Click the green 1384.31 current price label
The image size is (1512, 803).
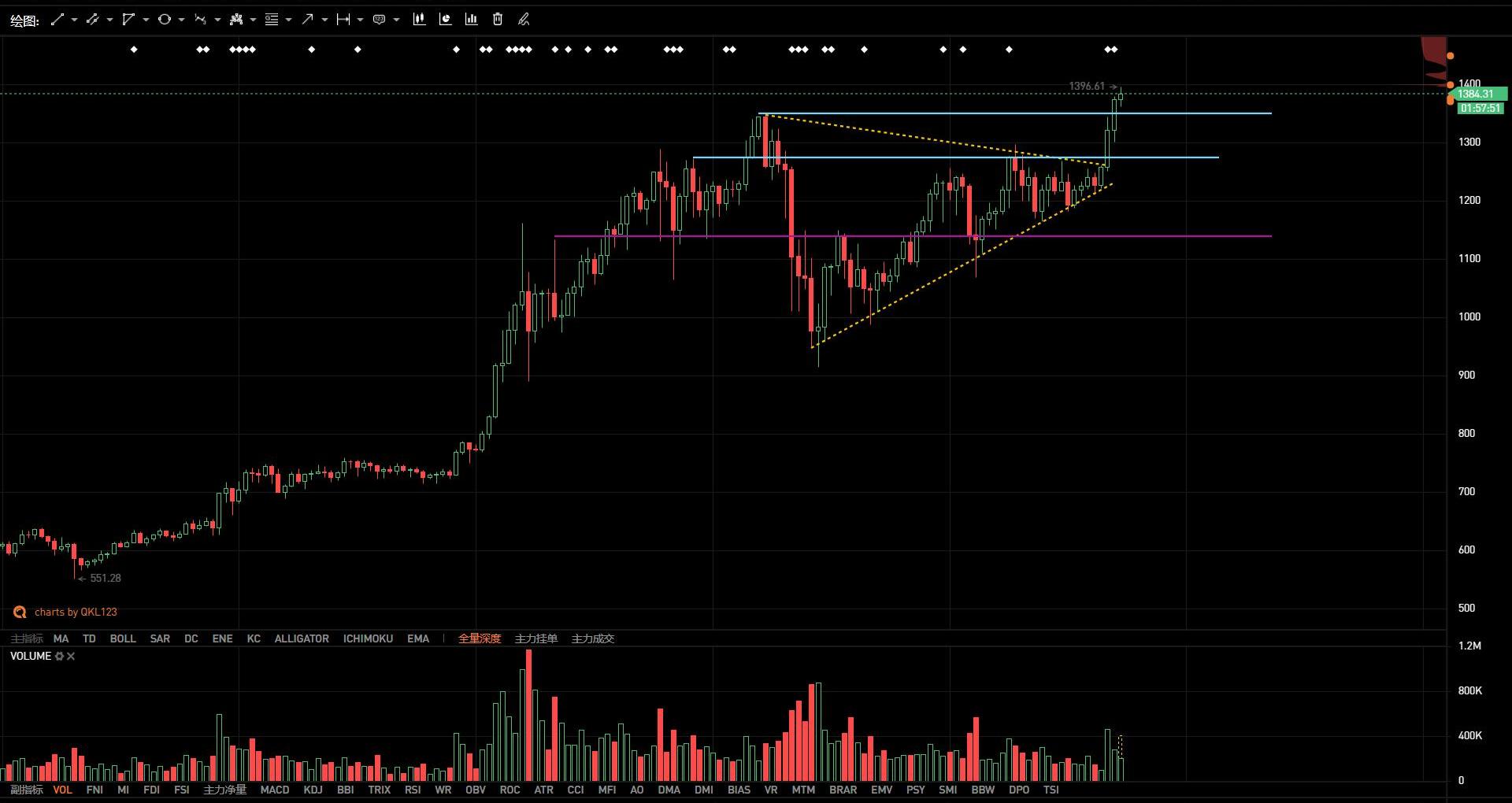[x=1478, y=94]
